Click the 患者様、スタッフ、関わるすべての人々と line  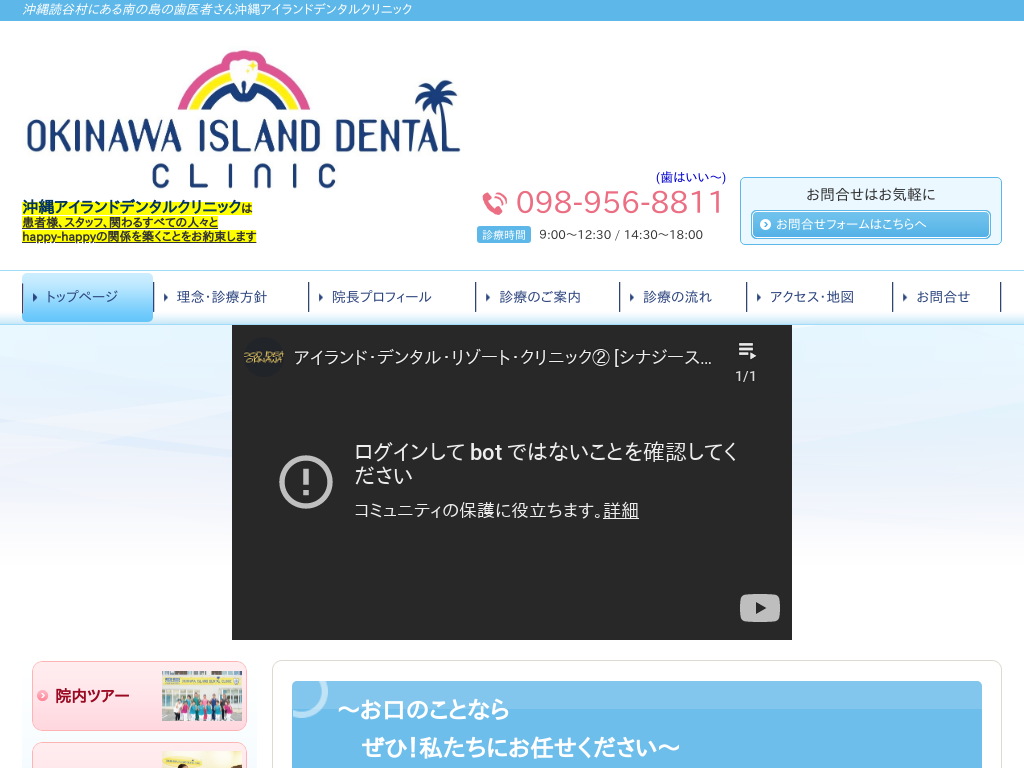tap(120, 223)
